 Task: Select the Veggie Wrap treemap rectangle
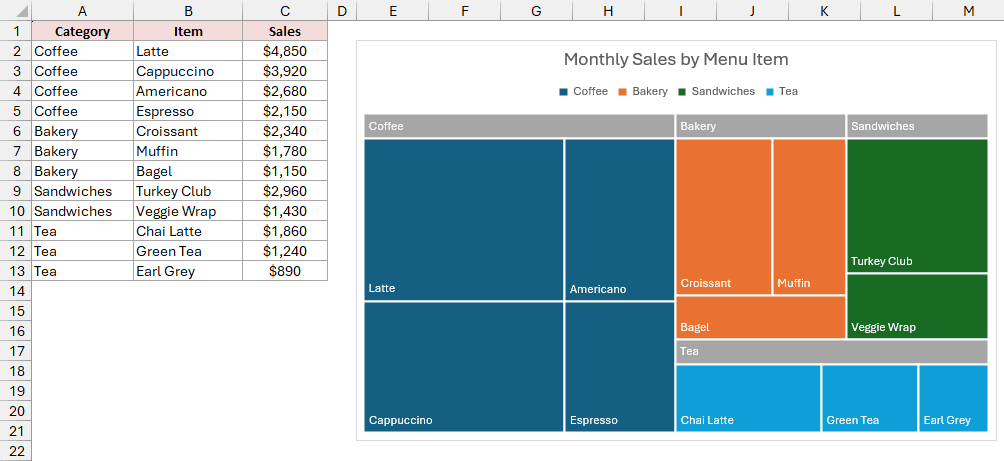(918, 306)
